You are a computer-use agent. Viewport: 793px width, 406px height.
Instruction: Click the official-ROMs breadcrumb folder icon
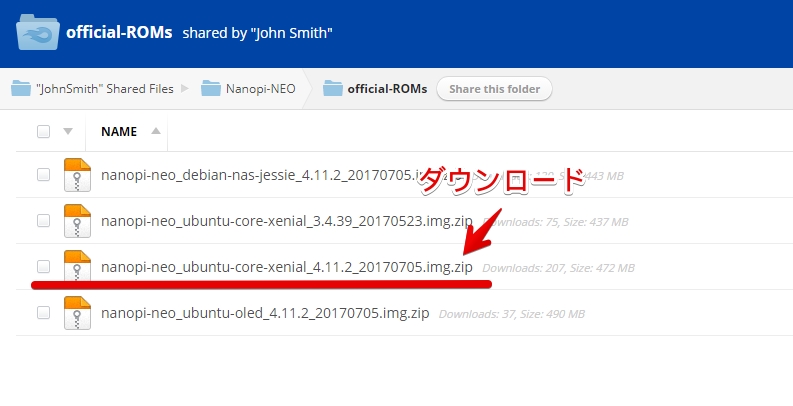pyautogui.click(x=333, y=88)
